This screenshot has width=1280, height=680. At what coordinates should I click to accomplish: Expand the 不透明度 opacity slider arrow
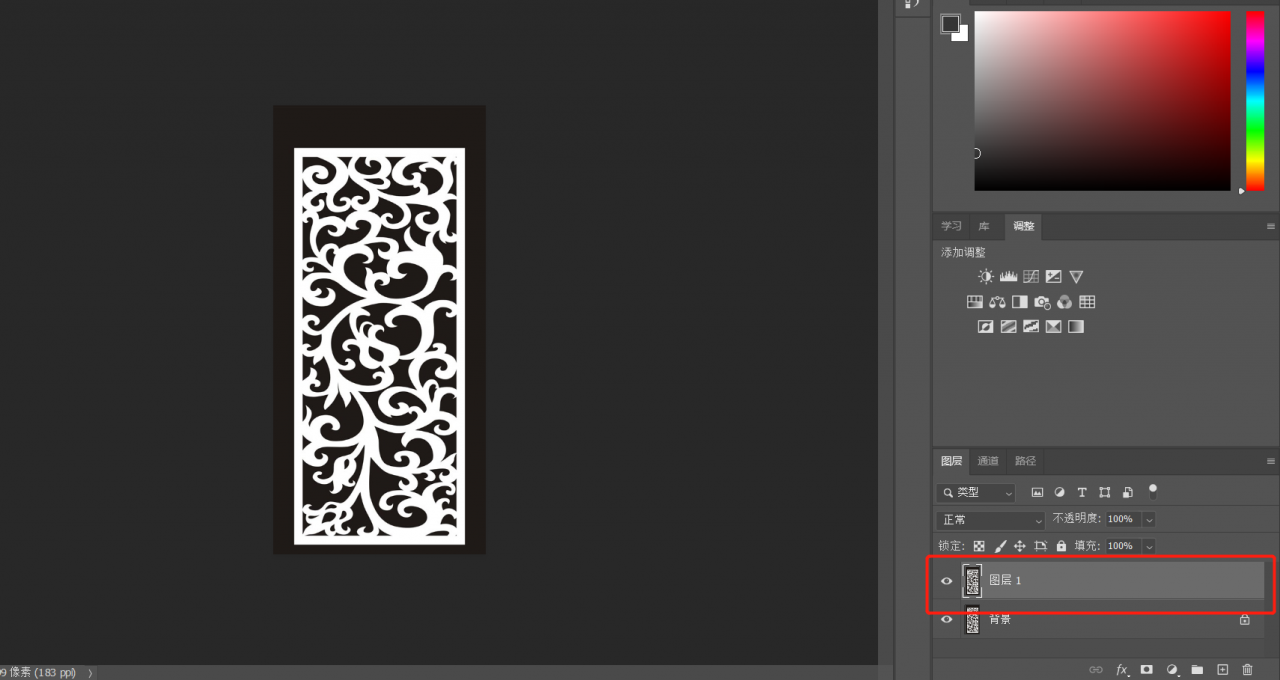point(1149,520)
